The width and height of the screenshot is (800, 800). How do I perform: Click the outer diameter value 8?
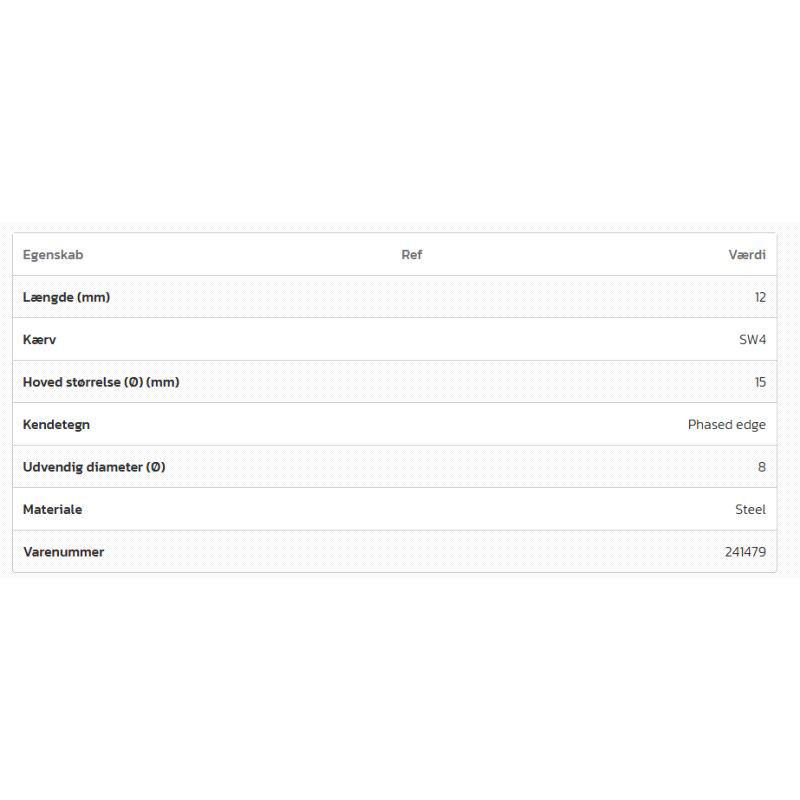click(762, 467)
